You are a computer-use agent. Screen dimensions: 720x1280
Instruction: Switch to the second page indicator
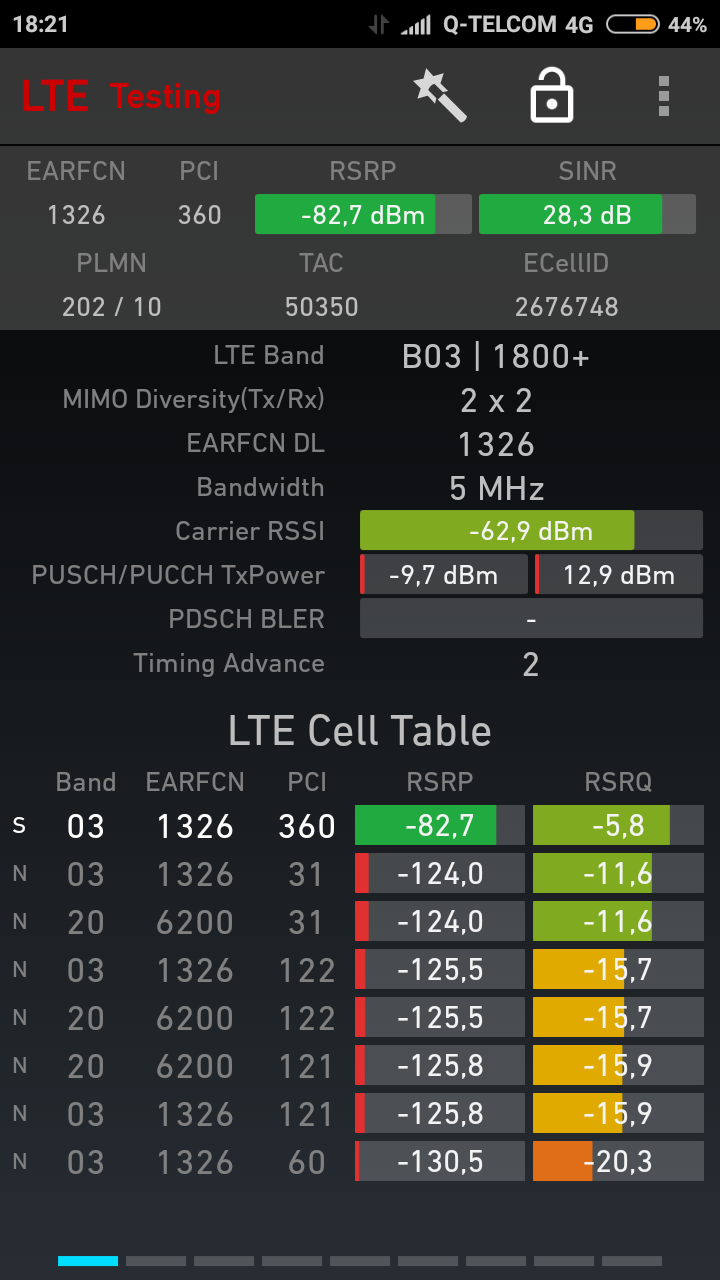tap(156, 1261)
